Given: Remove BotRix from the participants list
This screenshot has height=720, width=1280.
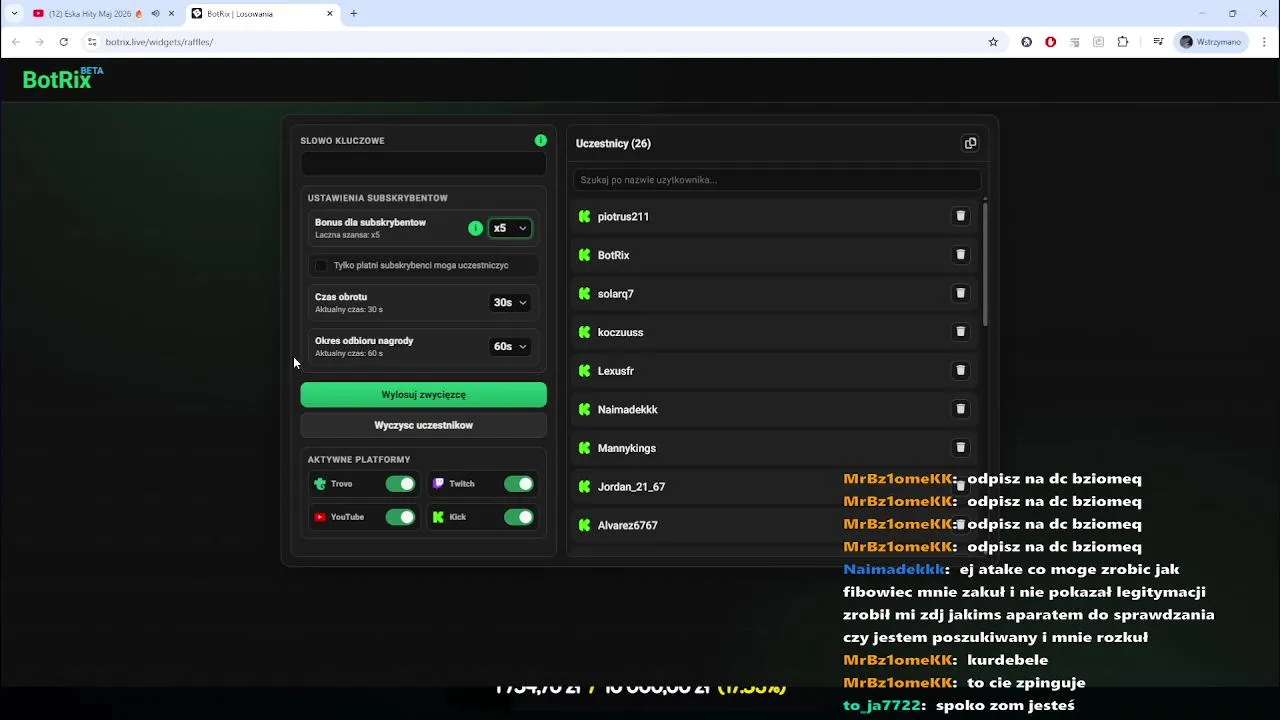Looking at the screenshot, I should pos(960,255).
